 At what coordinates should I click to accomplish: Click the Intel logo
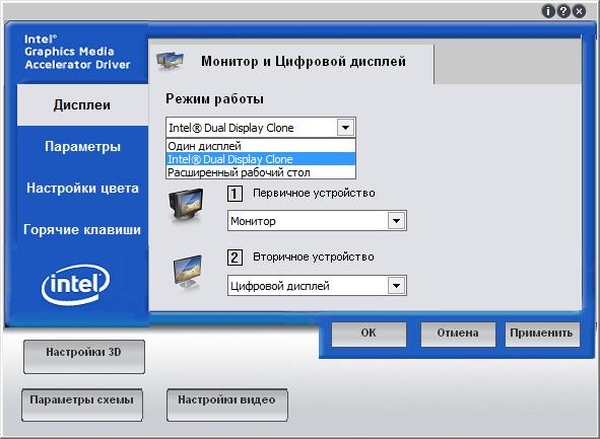pos(75,284)
